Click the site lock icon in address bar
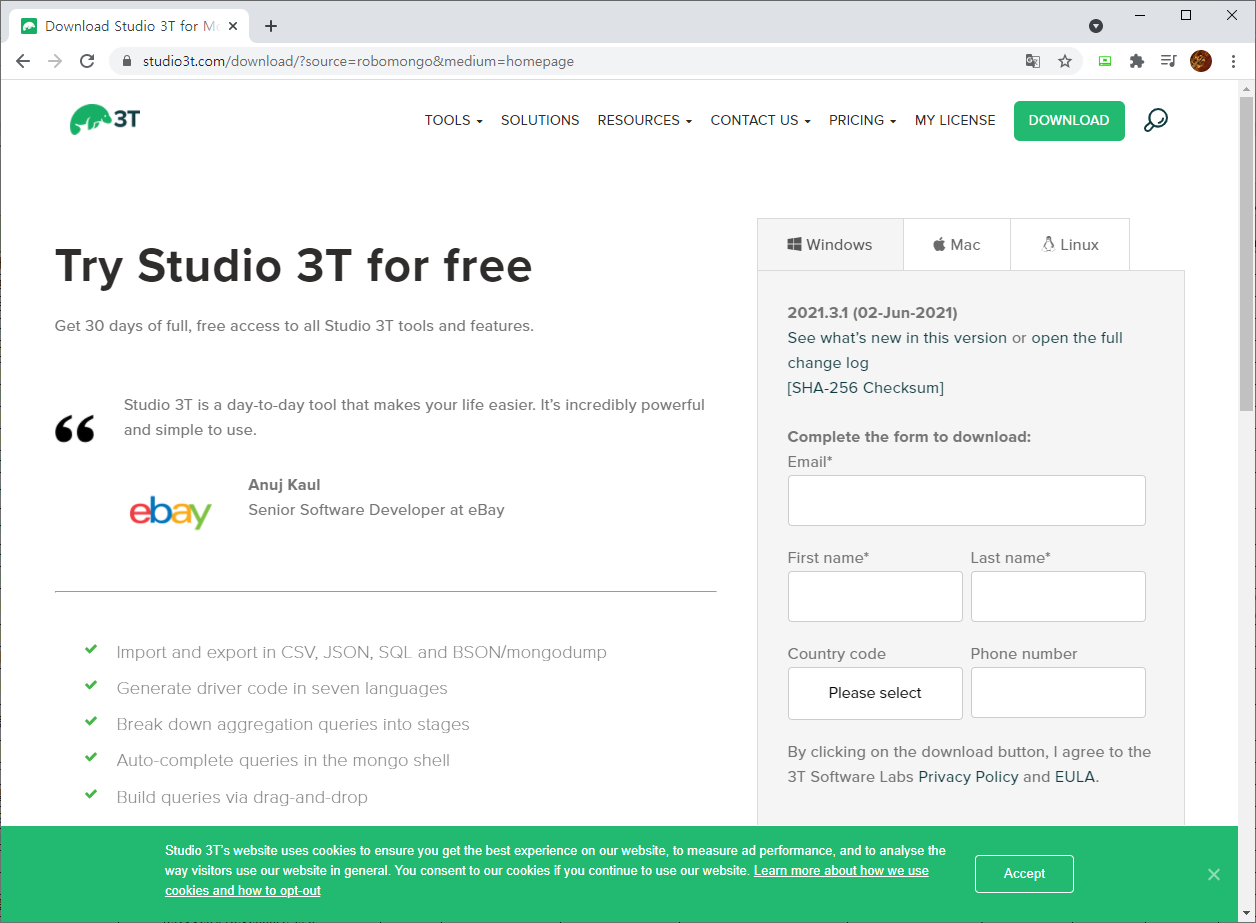The width and height of the screenshot is (1256, 923). point(126,61)
